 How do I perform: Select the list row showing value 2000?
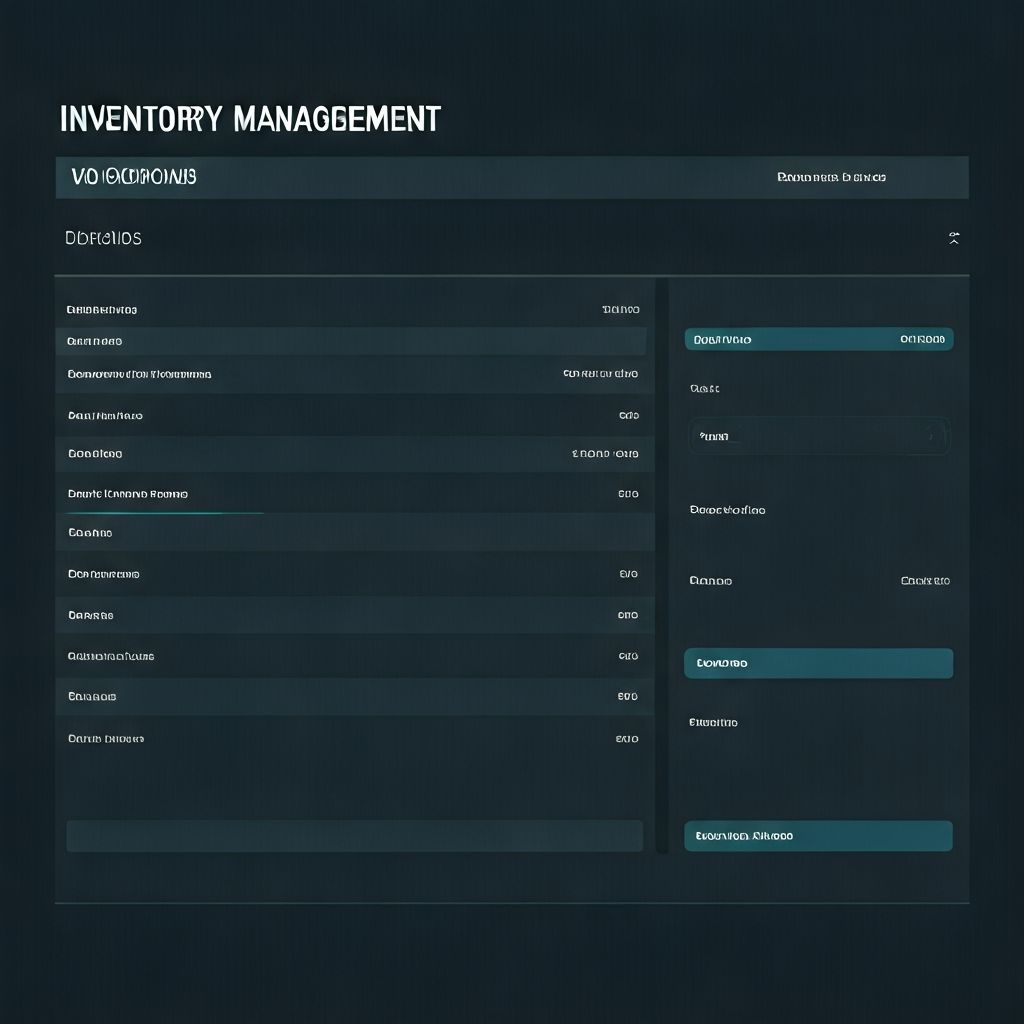click(354, 453)
